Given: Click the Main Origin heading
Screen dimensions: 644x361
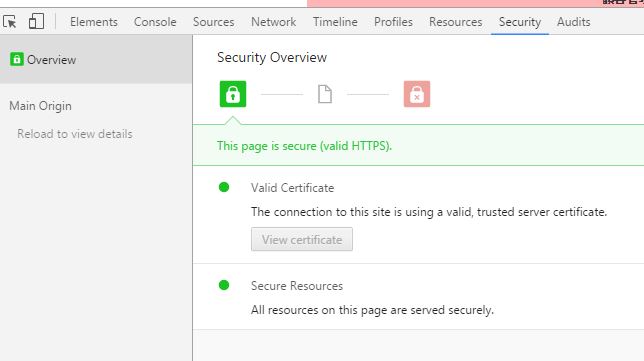Looking at the screenshot, I should coord(40,106).
